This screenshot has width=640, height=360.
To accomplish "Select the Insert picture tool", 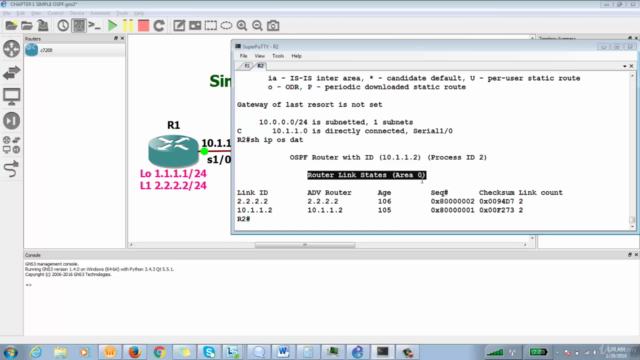I will (195, 26).
